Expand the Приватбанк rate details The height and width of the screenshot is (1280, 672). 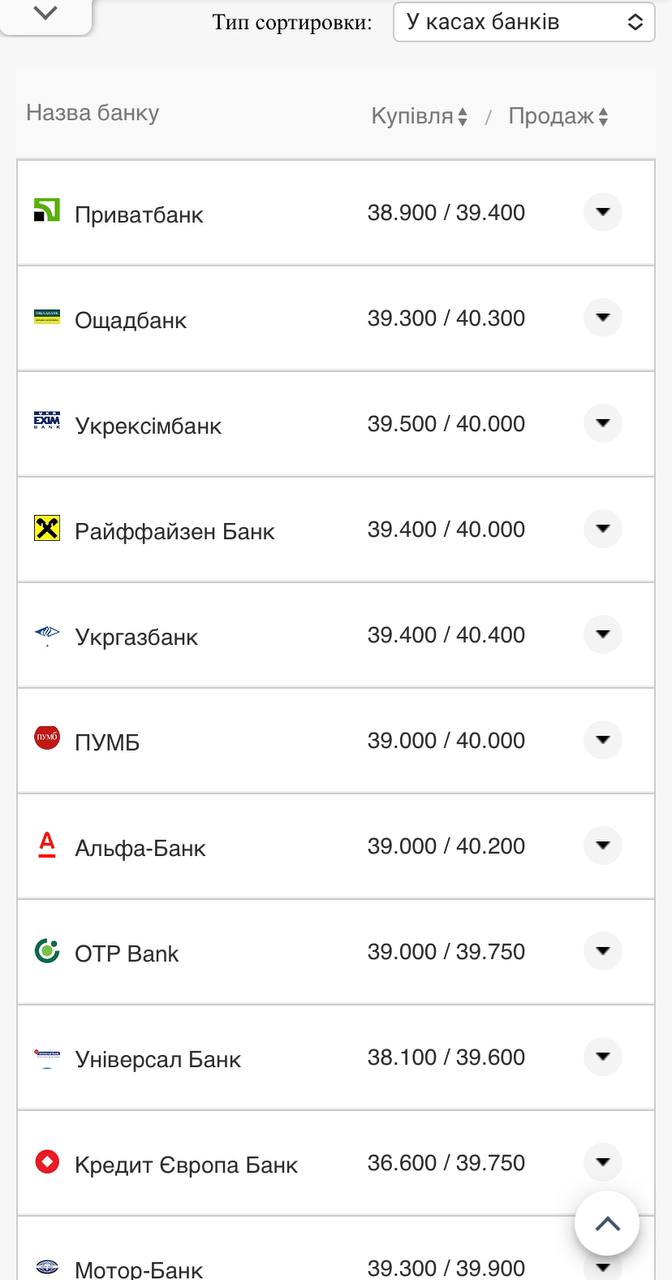tap(602, 212)
